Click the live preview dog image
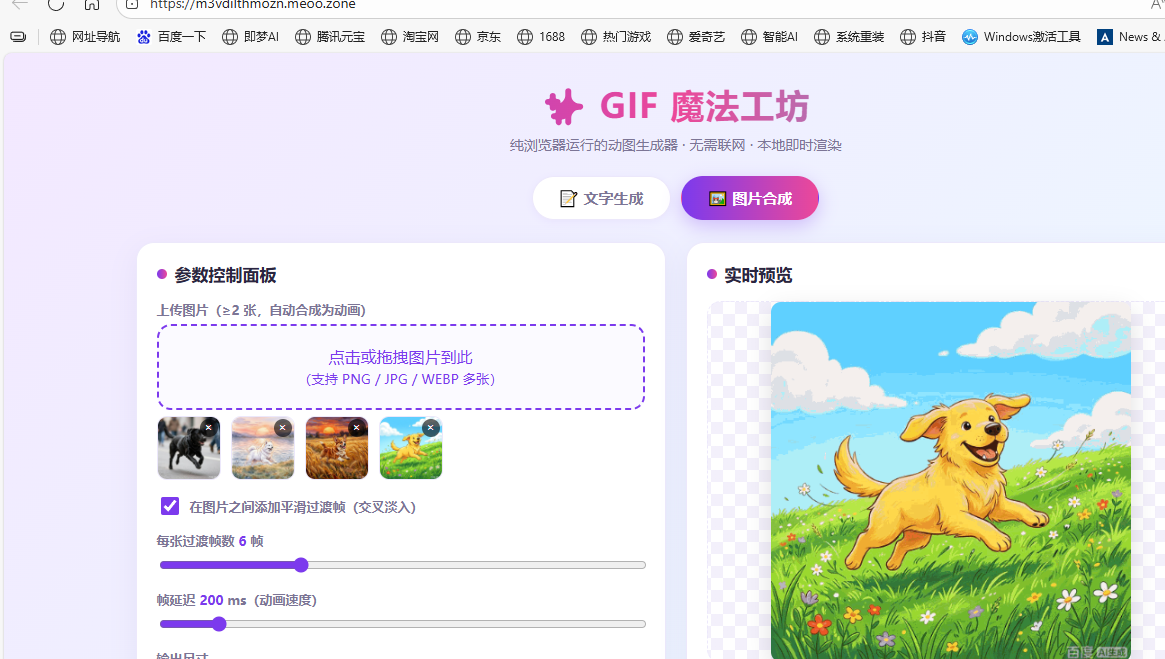Viewport: 1165px width, 659px height. pos(950,480)
